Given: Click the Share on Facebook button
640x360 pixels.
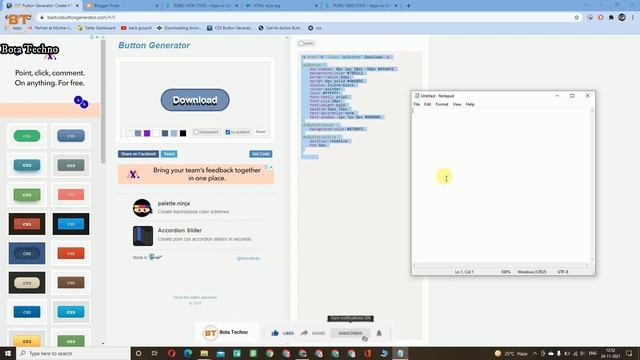Looking at the screenshot, I should [x=138, y=154].
